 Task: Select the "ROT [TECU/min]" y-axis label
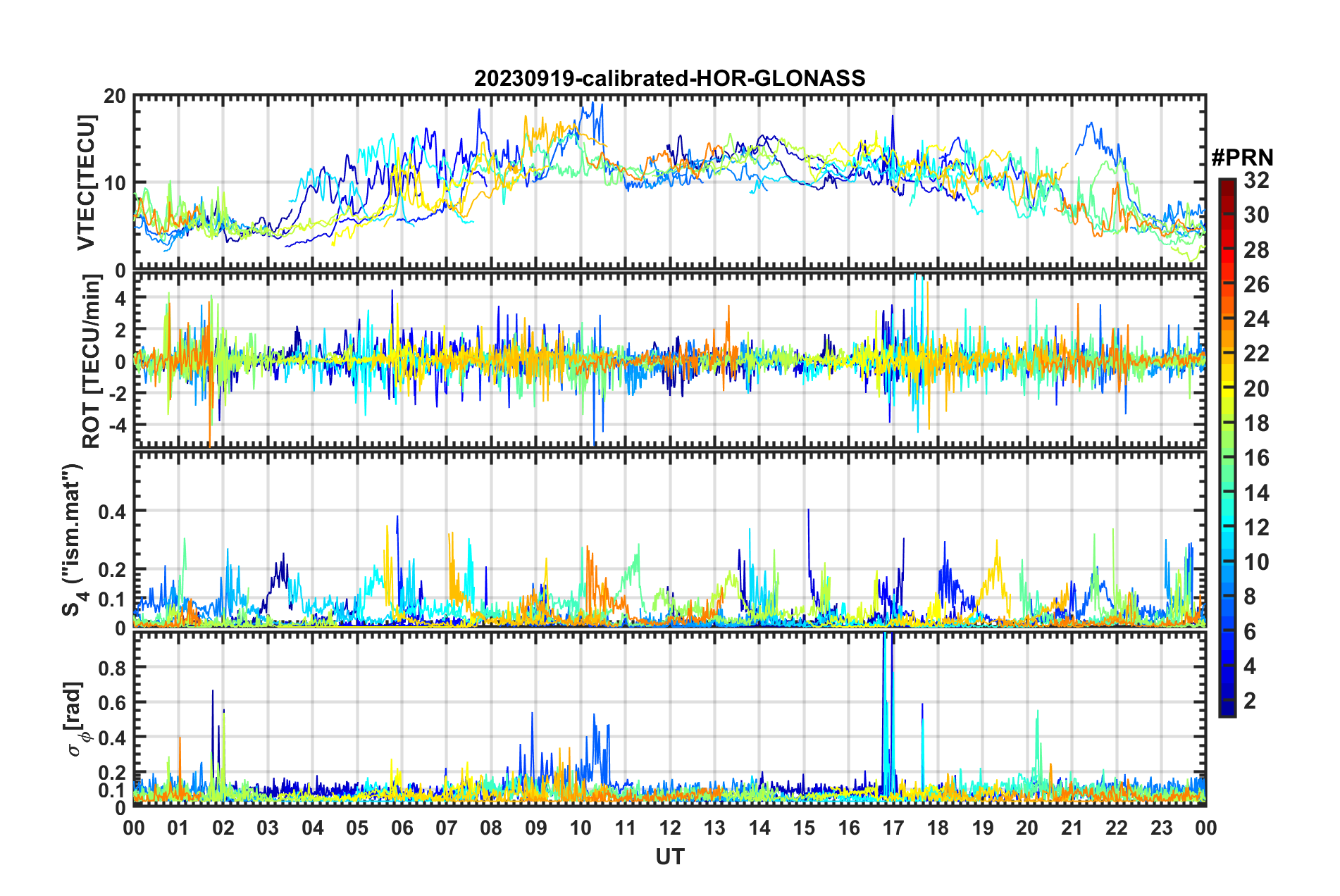[x=92, y=361]
